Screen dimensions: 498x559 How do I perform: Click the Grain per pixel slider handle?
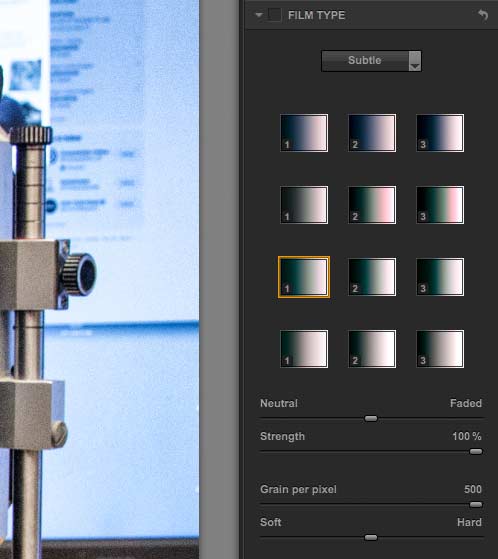[476, 504]
